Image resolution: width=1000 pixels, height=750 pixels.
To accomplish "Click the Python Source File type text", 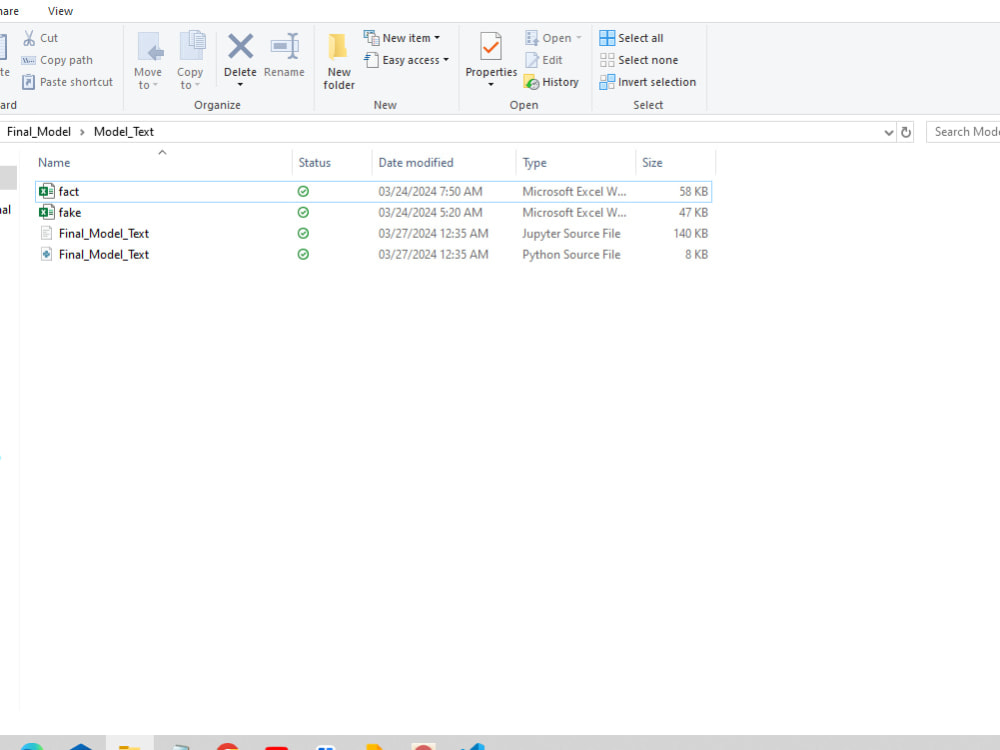I will 571,254.
